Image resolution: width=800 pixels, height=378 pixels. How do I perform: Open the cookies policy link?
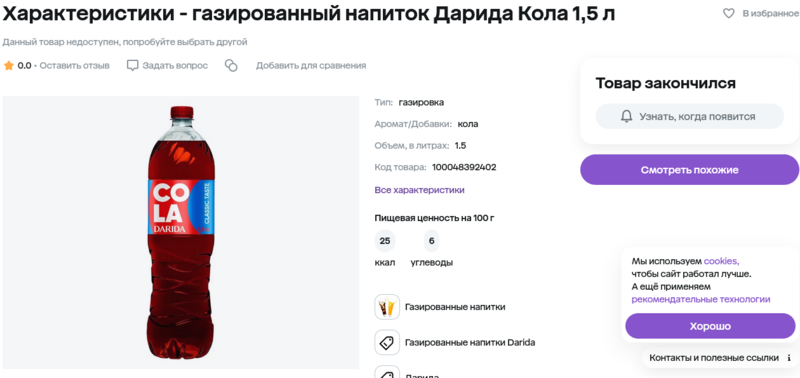click(x=721, y=261)
